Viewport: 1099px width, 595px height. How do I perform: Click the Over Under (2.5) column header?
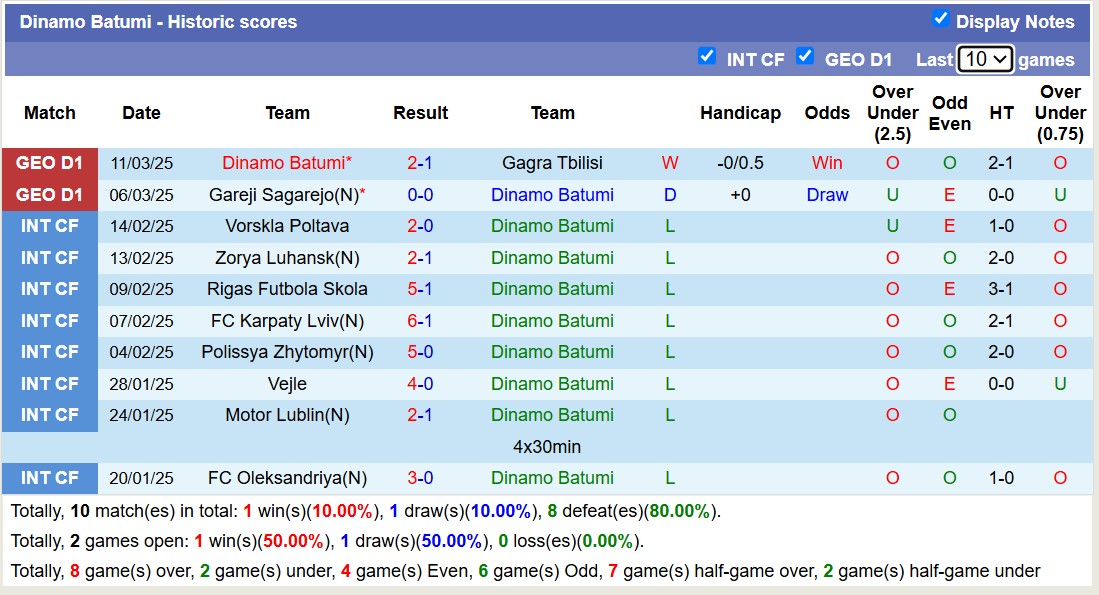pos(892,113)
